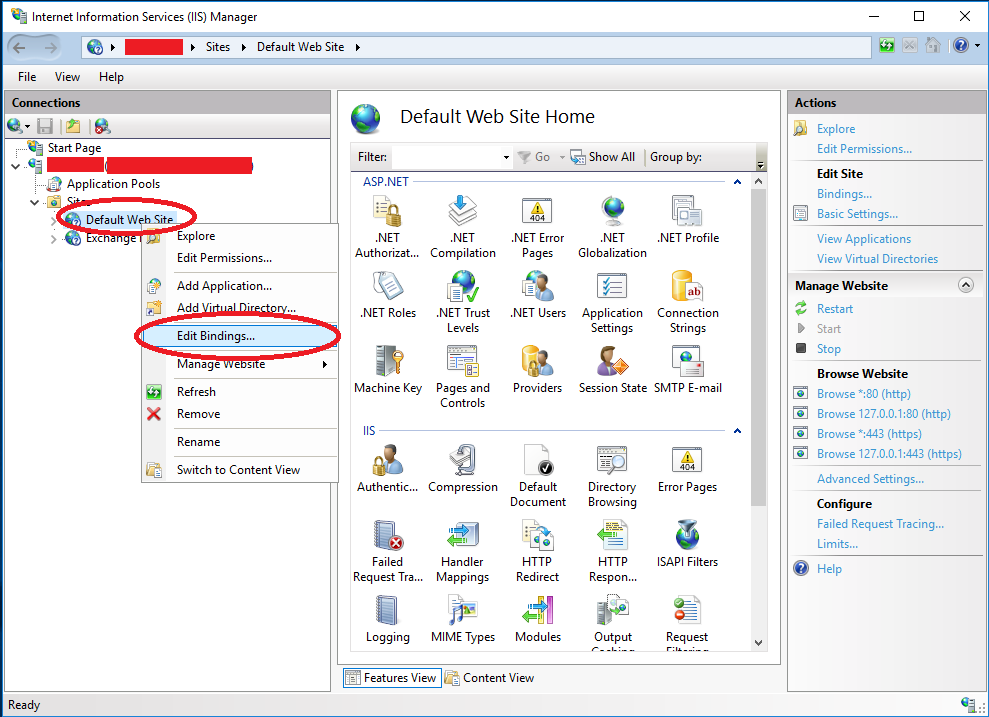Click the Show All button

coord(603,157)
